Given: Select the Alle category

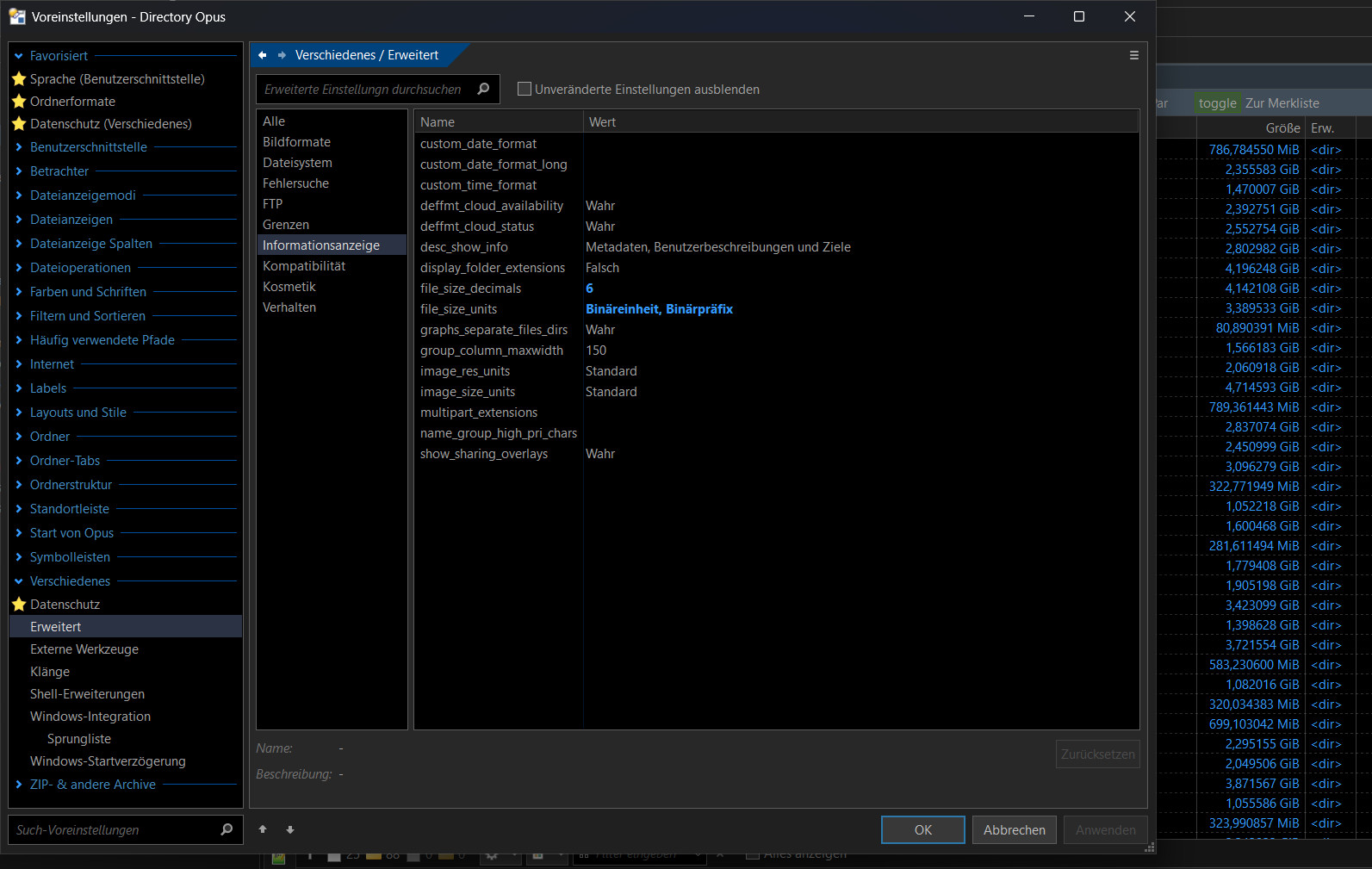Looking at the screenshot, I should [332, 121].
